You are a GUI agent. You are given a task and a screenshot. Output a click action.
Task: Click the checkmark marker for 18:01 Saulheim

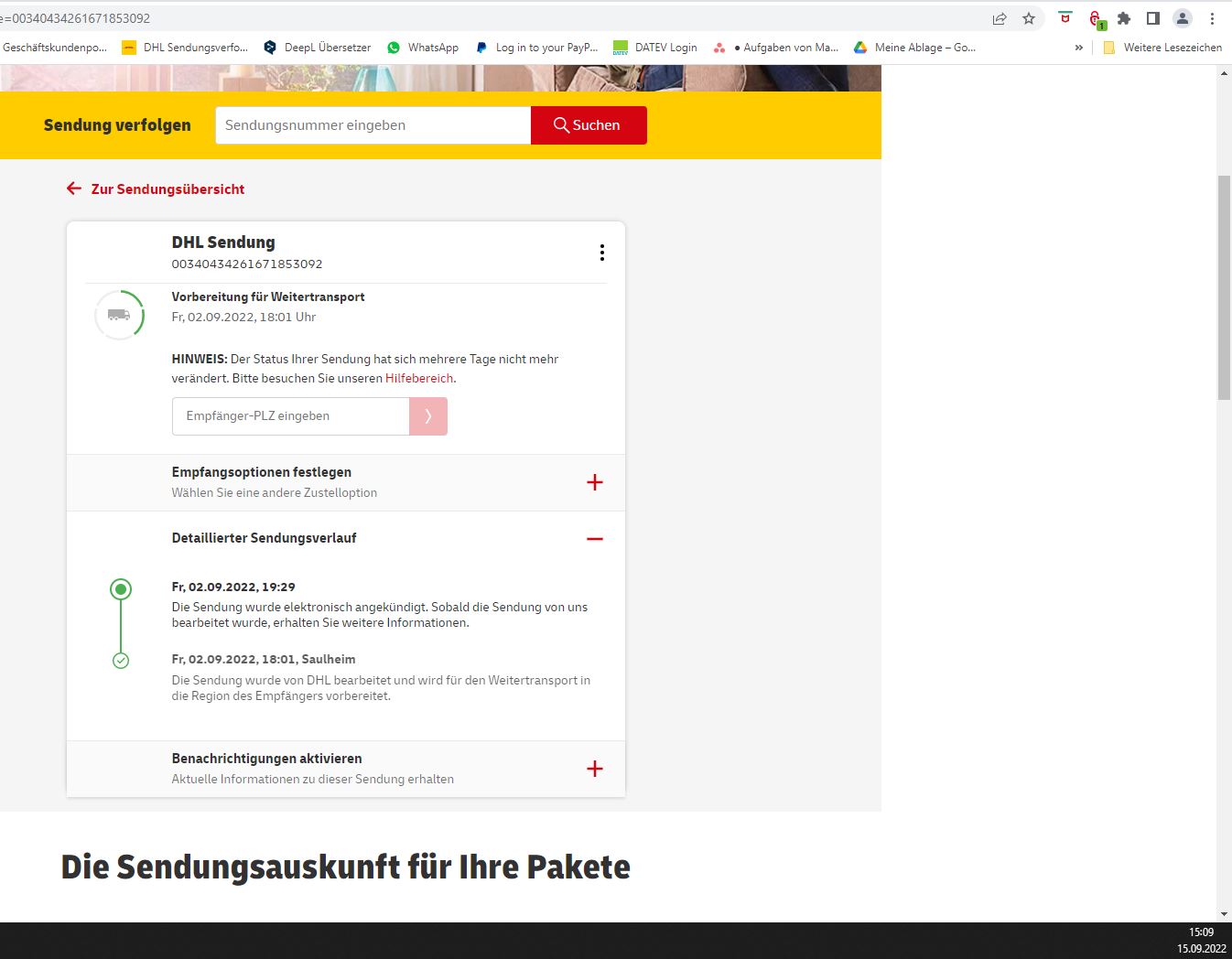click(121, 661)
